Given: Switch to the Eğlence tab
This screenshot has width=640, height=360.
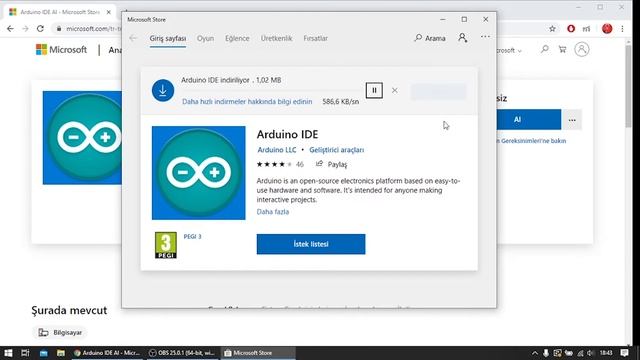Looking at the screenshot, I should coord(237,38).
